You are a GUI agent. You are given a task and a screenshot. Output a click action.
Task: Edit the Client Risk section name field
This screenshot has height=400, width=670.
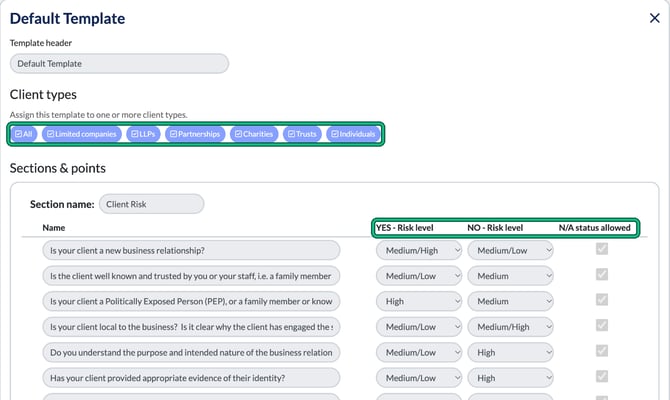pyautogui.click(x=151, y=204)
